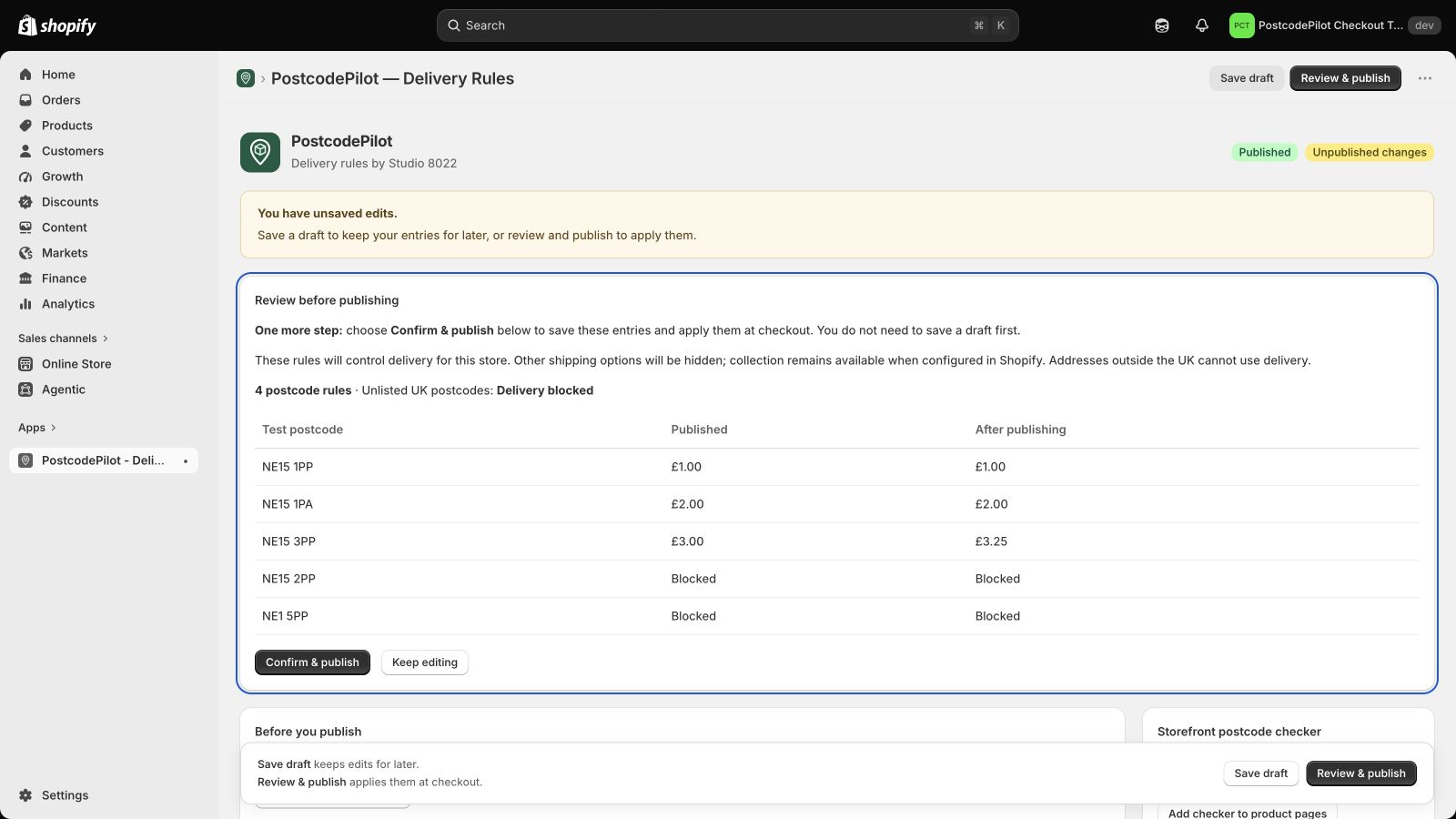Image resolution: width=1456 pixels, height=819 pixels.
Task: Expand the Apps section
Action: pyautogui.click(x=37, y=428)
